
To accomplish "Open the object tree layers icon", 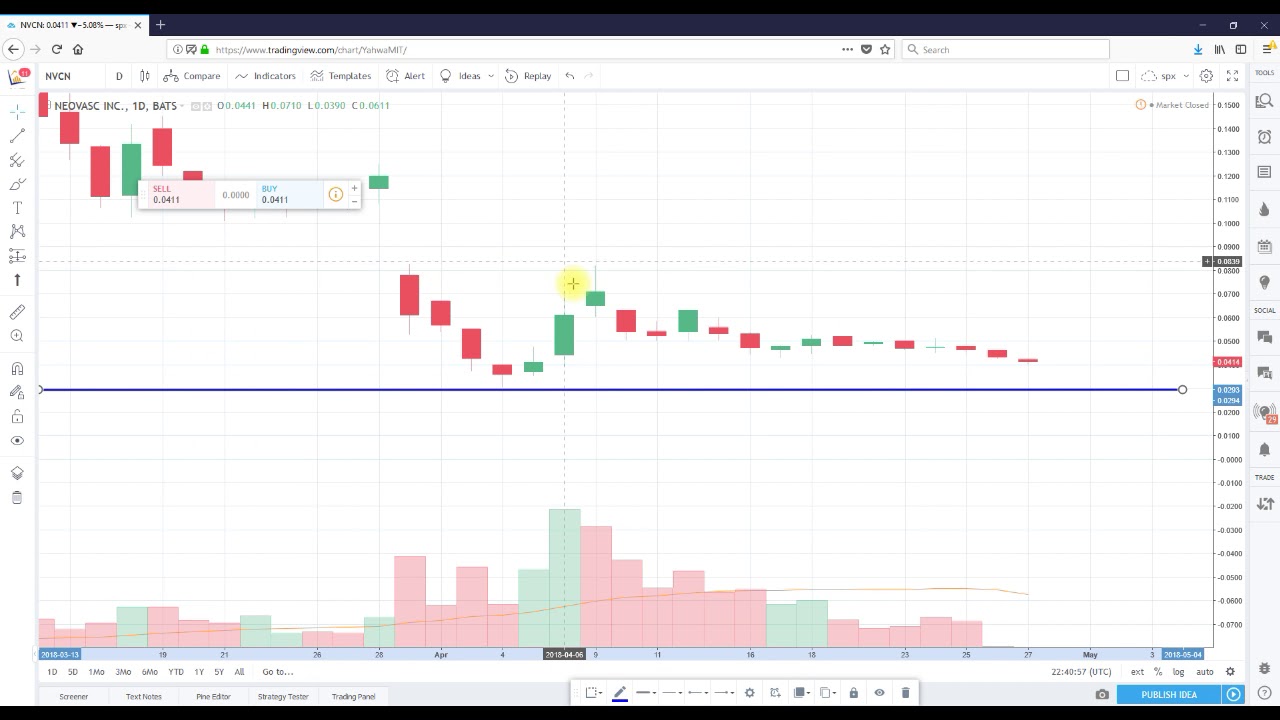I will click(x=17, y=473).
